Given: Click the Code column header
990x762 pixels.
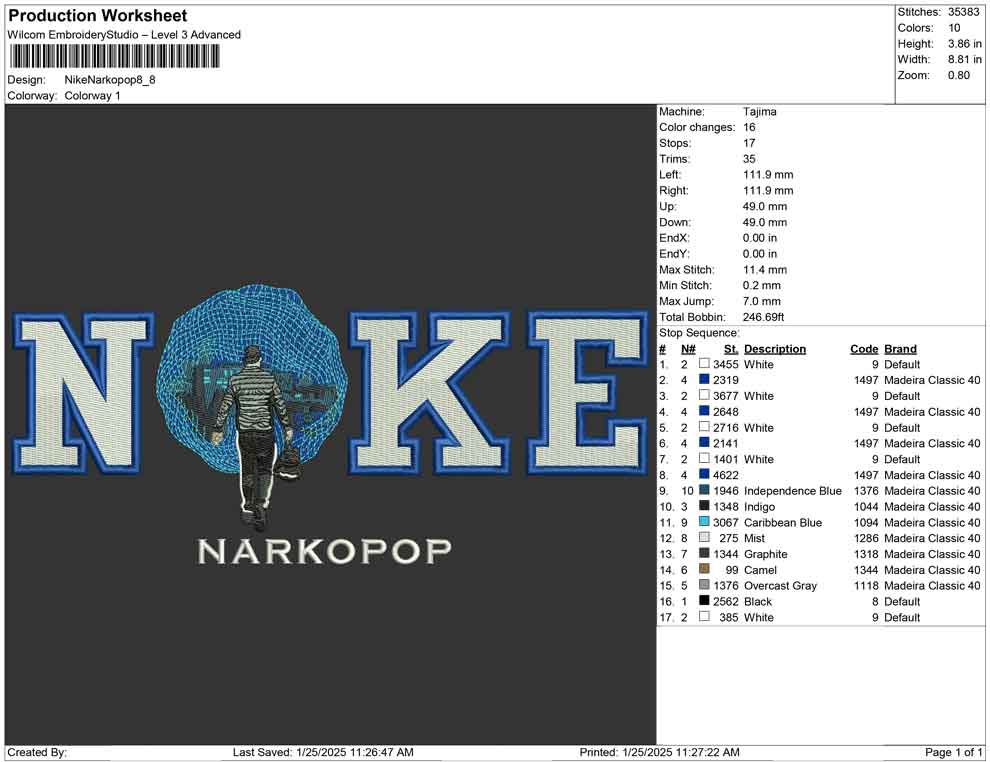Looking at the screenshot, I should (864, 349).
